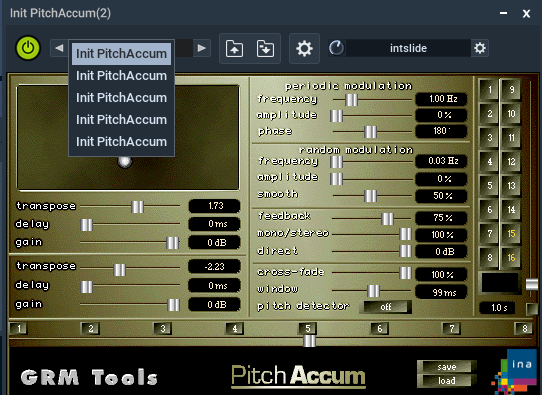Click the cross-fade slider handle
This screenshot has height=395, width=542.
(x=405, y=273)
